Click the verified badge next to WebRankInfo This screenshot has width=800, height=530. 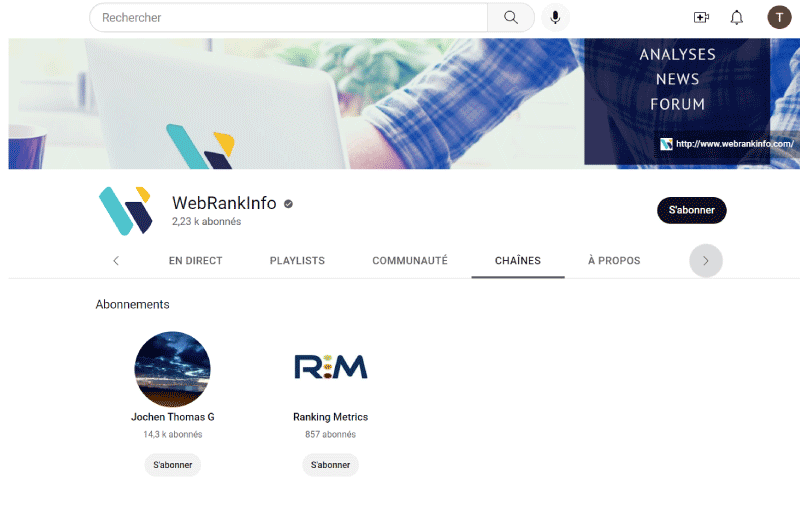coord(288,204)
